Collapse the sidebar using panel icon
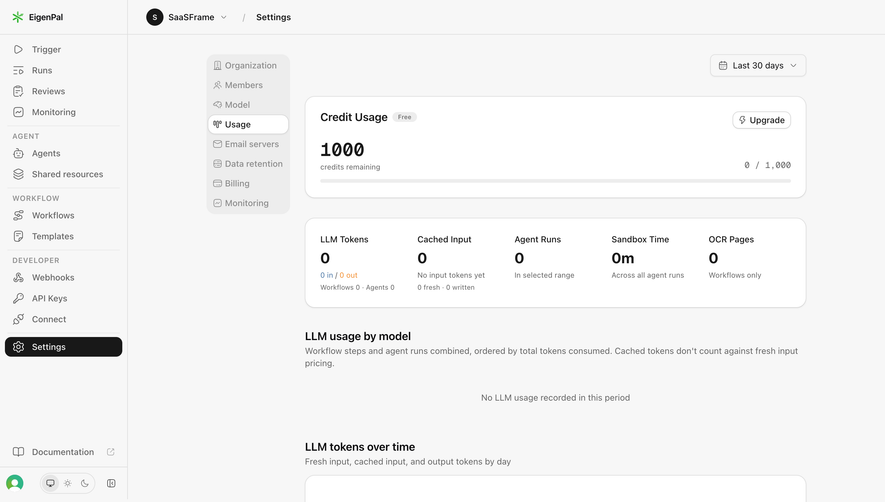 tap(111, 483)
